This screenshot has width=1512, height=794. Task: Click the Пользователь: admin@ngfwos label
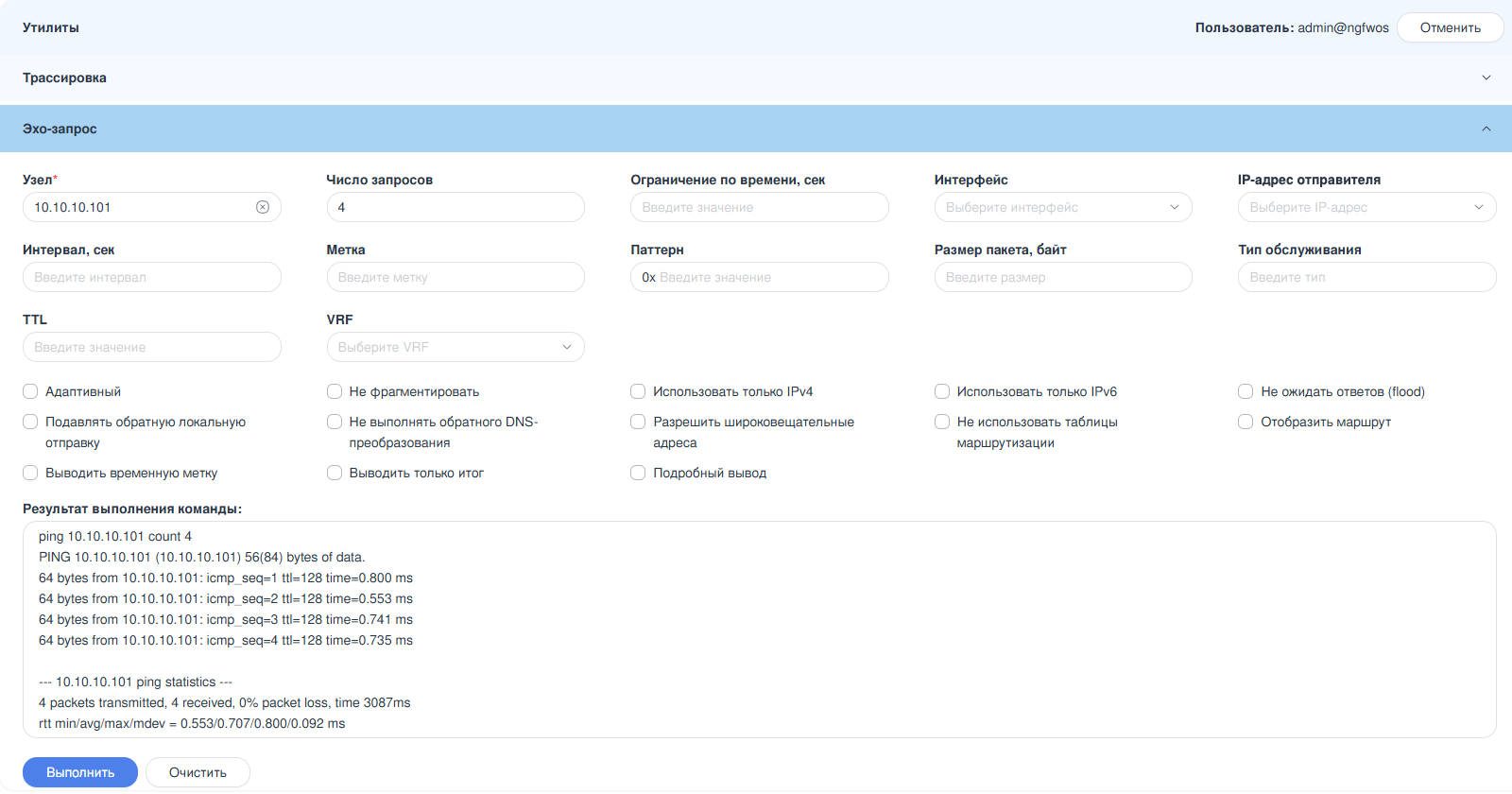click(1292, 27)
